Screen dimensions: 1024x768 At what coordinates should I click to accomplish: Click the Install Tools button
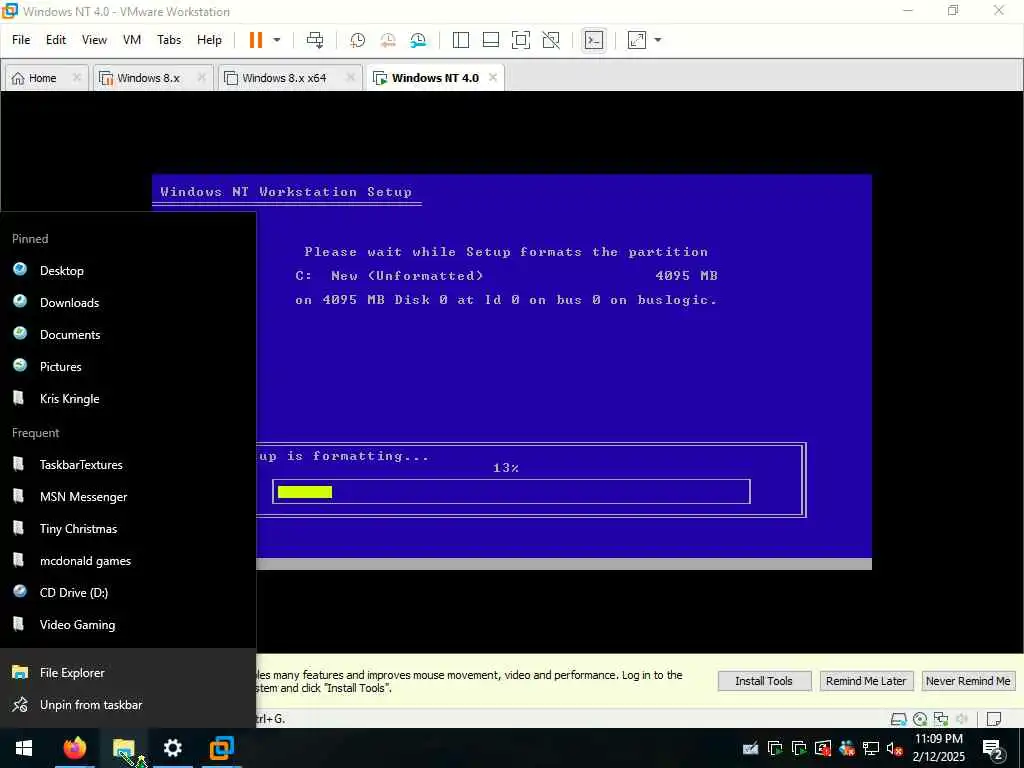(764, 681)
